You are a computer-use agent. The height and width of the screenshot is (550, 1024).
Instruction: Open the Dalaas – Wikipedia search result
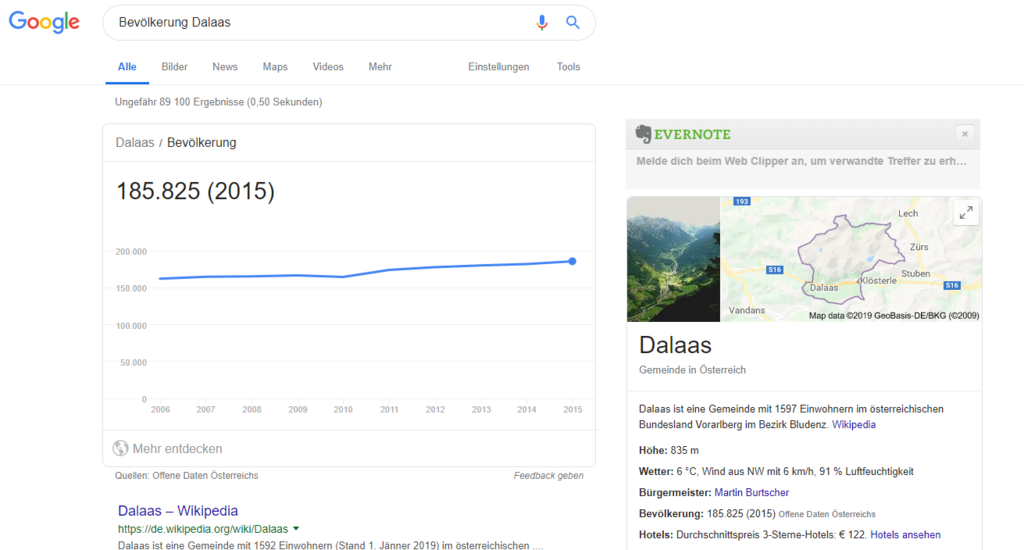click(178, 510)
